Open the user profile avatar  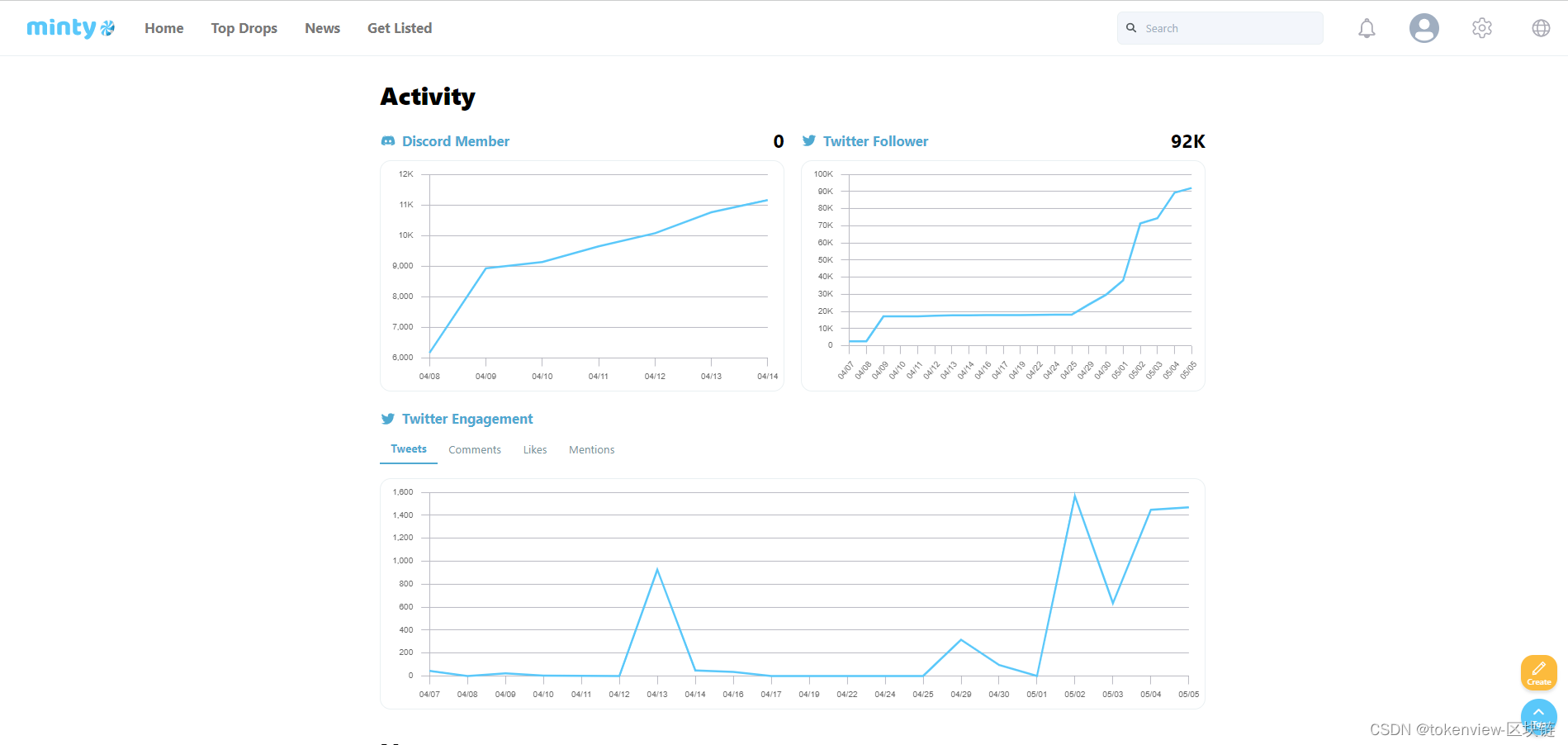click(1424, 28)
